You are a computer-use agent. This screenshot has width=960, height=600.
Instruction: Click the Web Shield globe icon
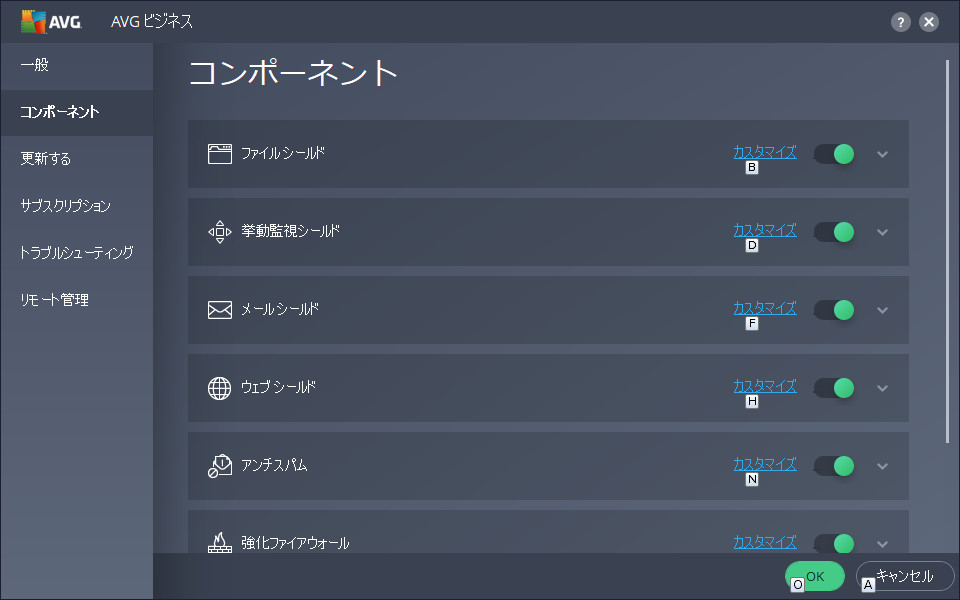click(x=220, y=388)
